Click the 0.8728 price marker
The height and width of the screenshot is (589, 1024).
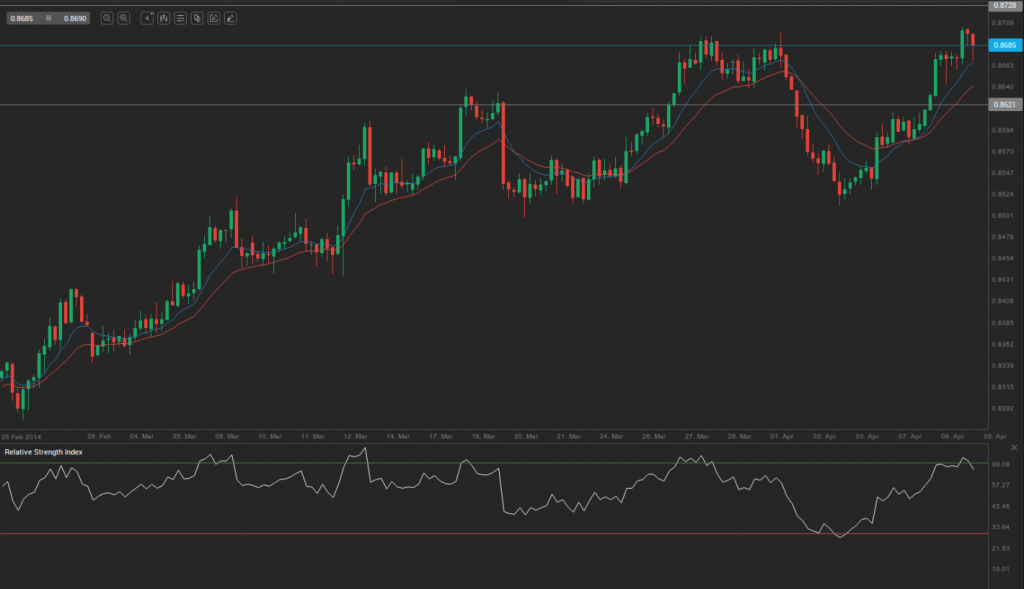coord(1007,5)
